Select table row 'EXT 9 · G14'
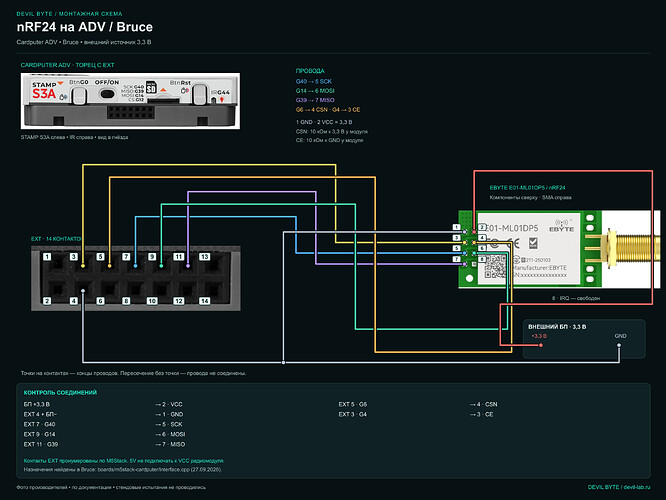Viewport: 666px width, 500px height. click(x=40, y=434)
